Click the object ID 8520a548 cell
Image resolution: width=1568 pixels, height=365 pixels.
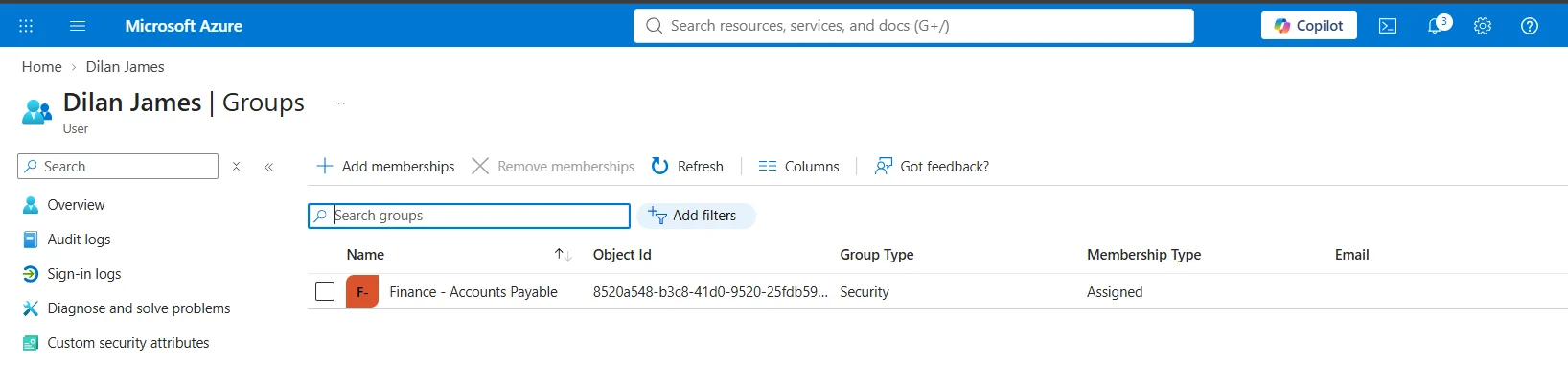tap(710, 292)
